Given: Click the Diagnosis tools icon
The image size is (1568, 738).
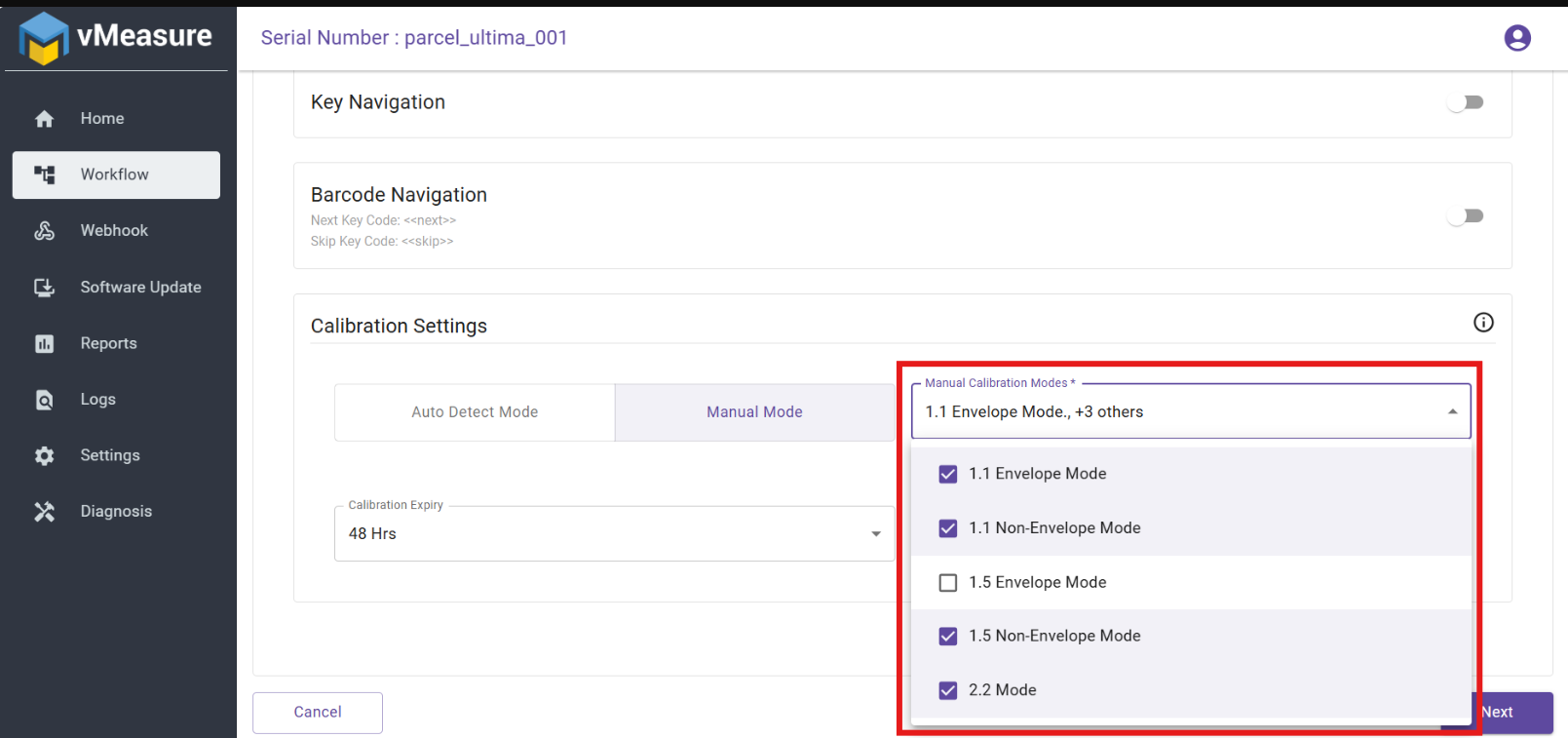Looking at the screenshot, I should tap(45, 512).
